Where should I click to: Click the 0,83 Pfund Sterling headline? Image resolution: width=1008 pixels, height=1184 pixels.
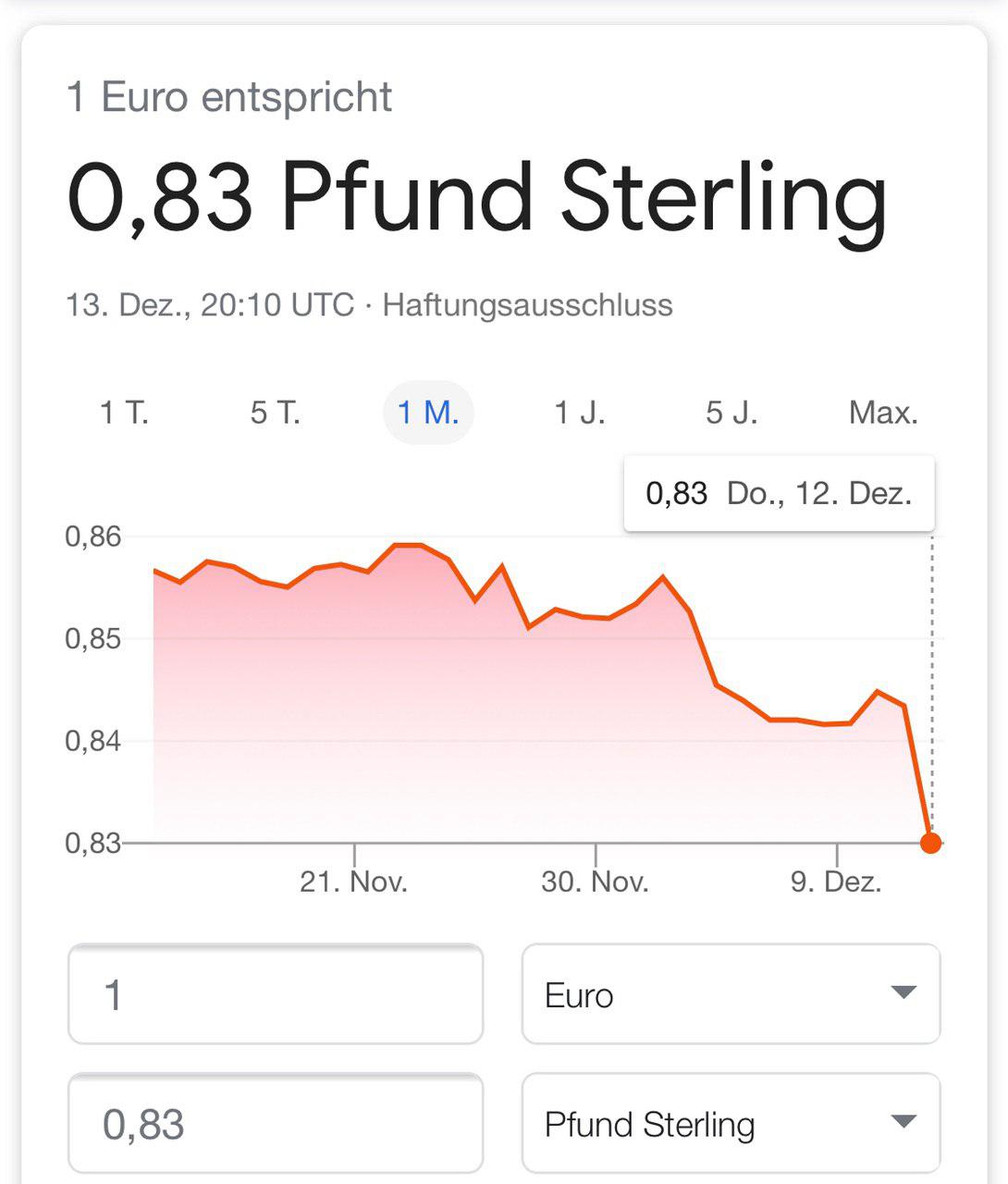(x=477, y=197)
